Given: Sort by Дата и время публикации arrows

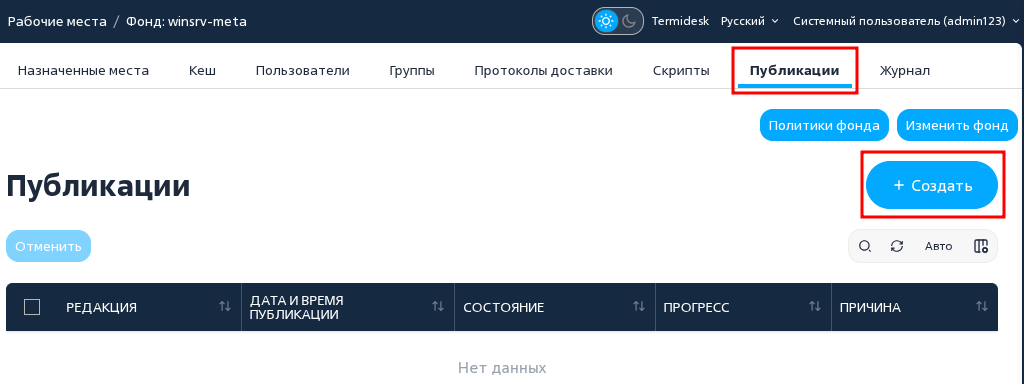Looking at the screenshot, I should tap(438, 306).
